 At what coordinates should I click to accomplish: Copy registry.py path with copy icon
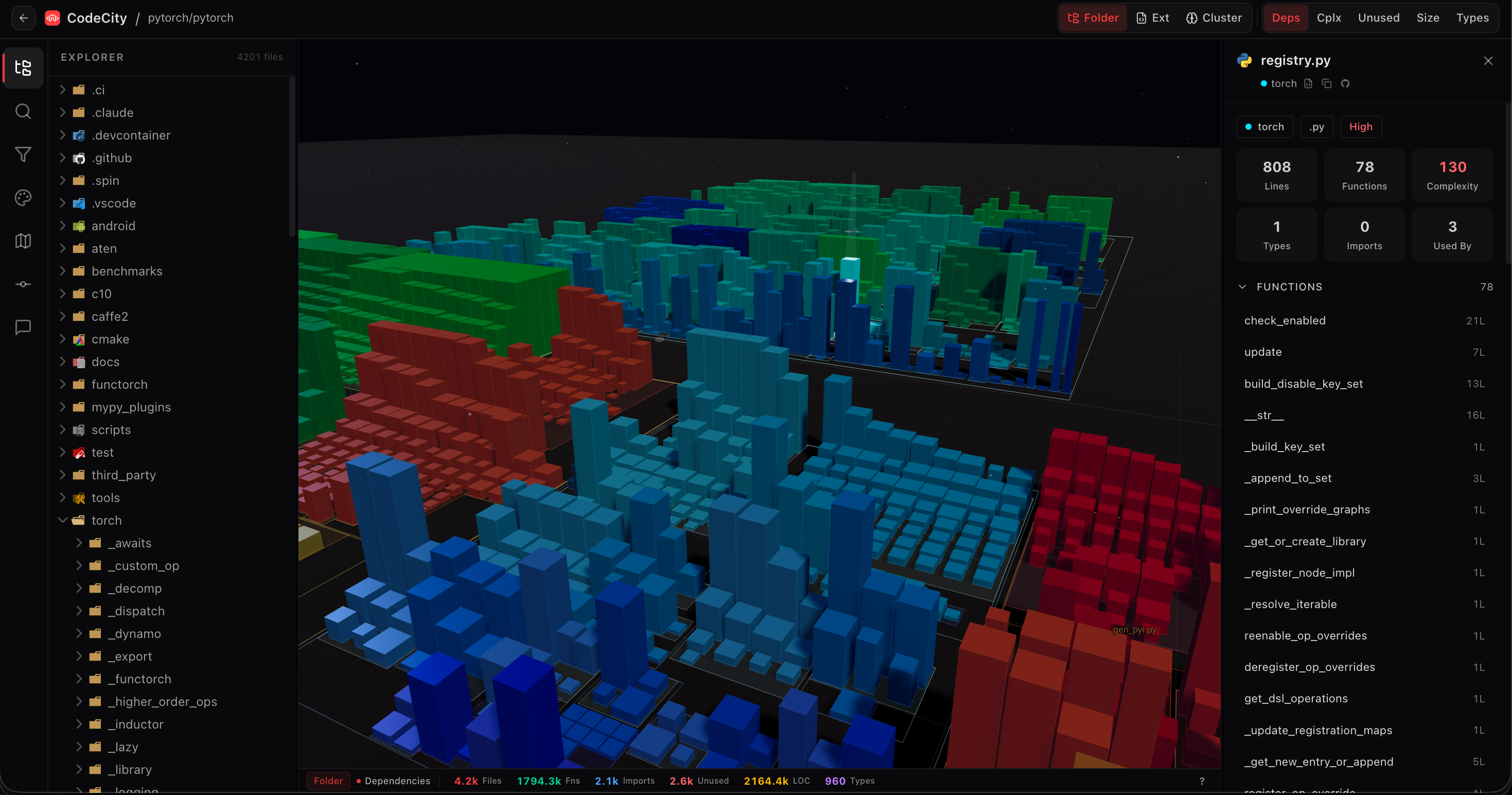tap(1327, 83)
